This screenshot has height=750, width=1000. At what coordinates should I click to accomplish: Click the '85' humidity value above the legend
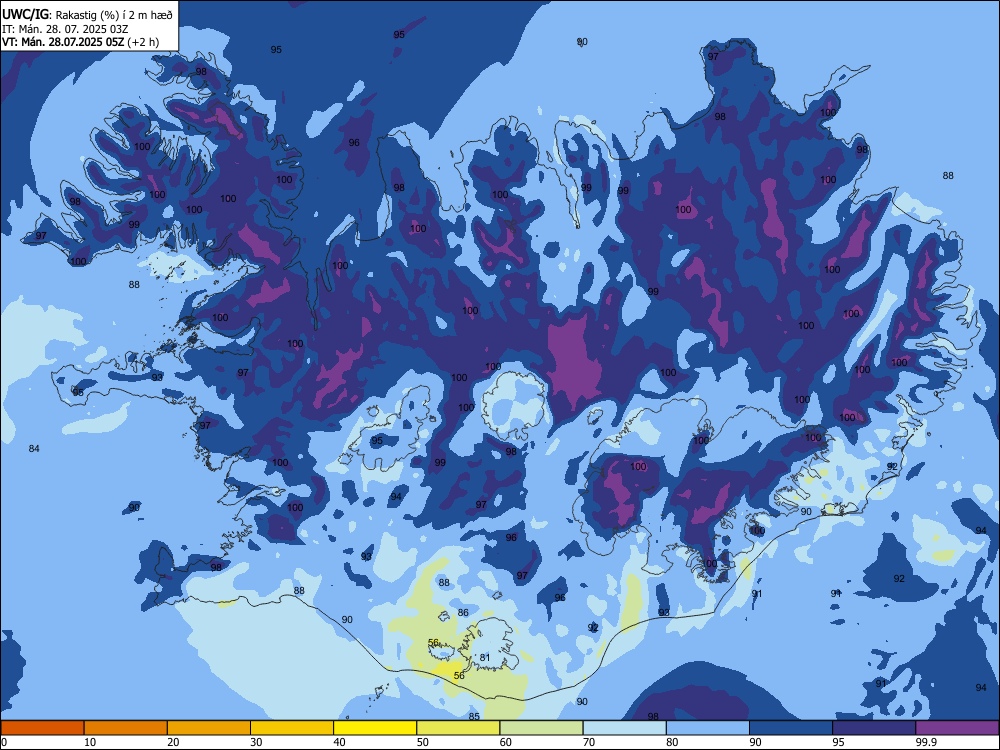(474, 716)
